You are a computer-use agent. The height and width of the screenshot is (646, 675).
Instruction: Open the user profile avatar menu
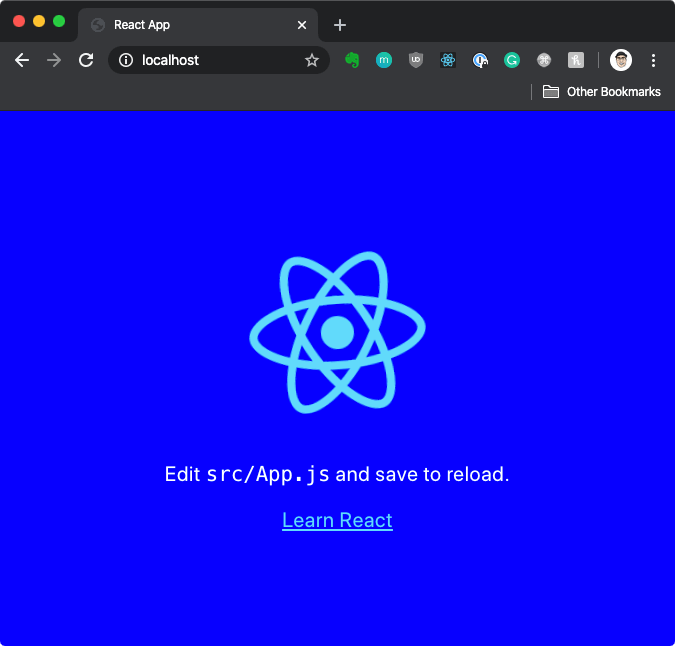(x=621, y=60)
